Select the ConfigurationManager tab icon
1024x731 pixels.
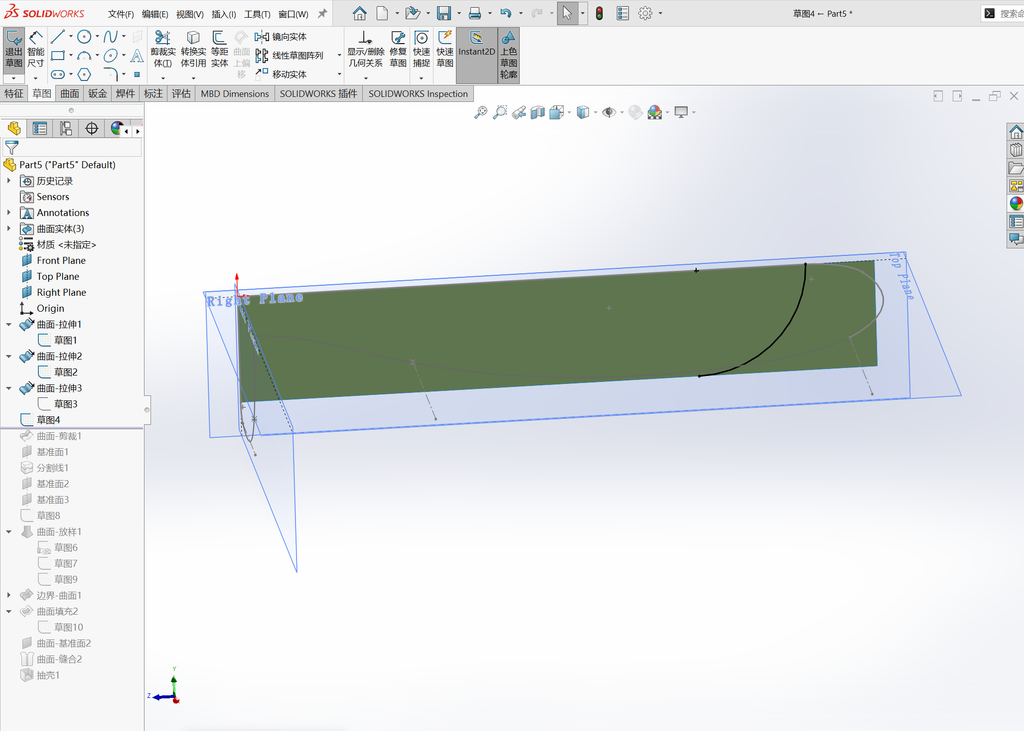(66, 129)
